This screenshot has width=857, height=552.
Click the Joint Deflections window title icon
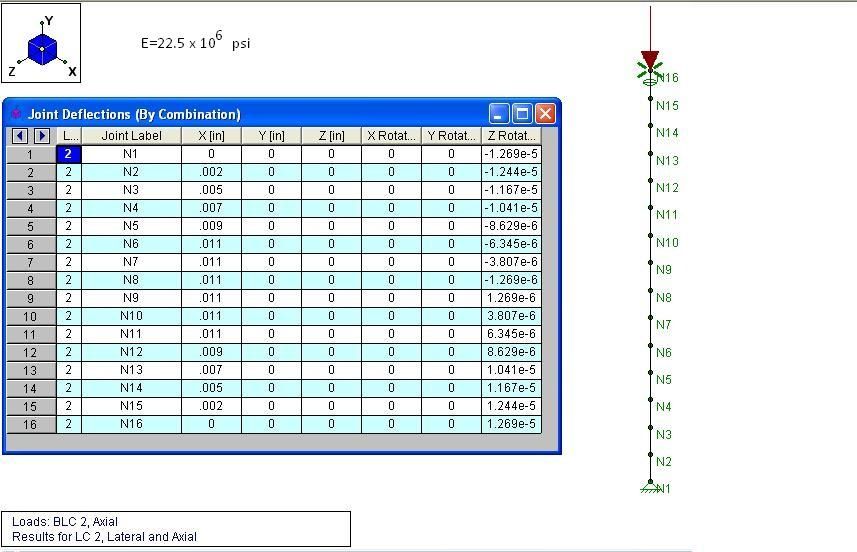[x=16, y=114]
